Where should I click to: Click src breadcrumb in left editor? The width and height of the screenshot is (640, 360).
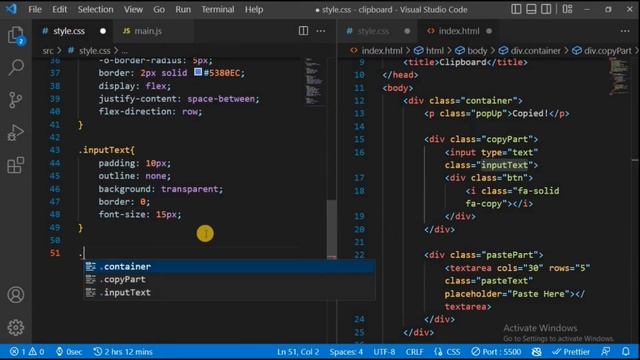(48, 51)
